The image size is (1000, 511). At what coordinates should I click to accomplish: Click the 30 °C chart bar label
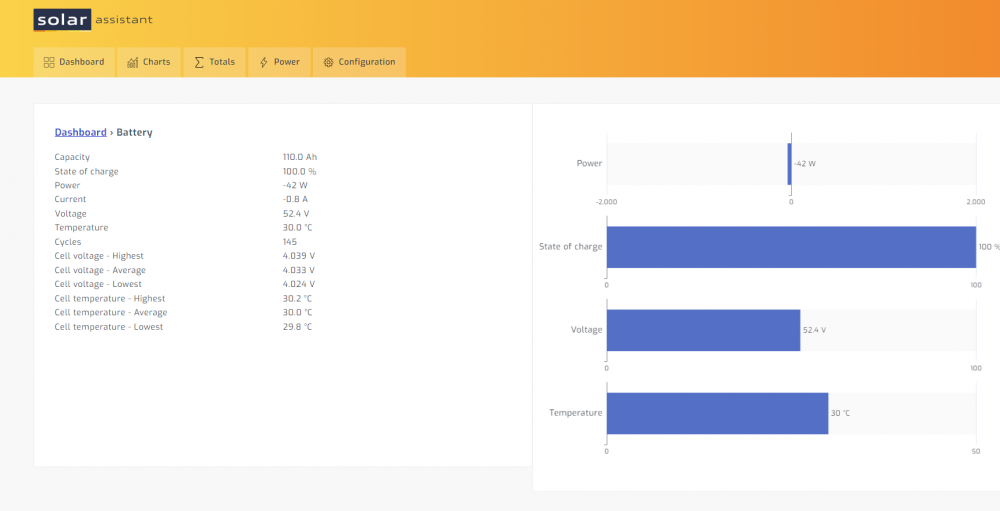(840, 413)
